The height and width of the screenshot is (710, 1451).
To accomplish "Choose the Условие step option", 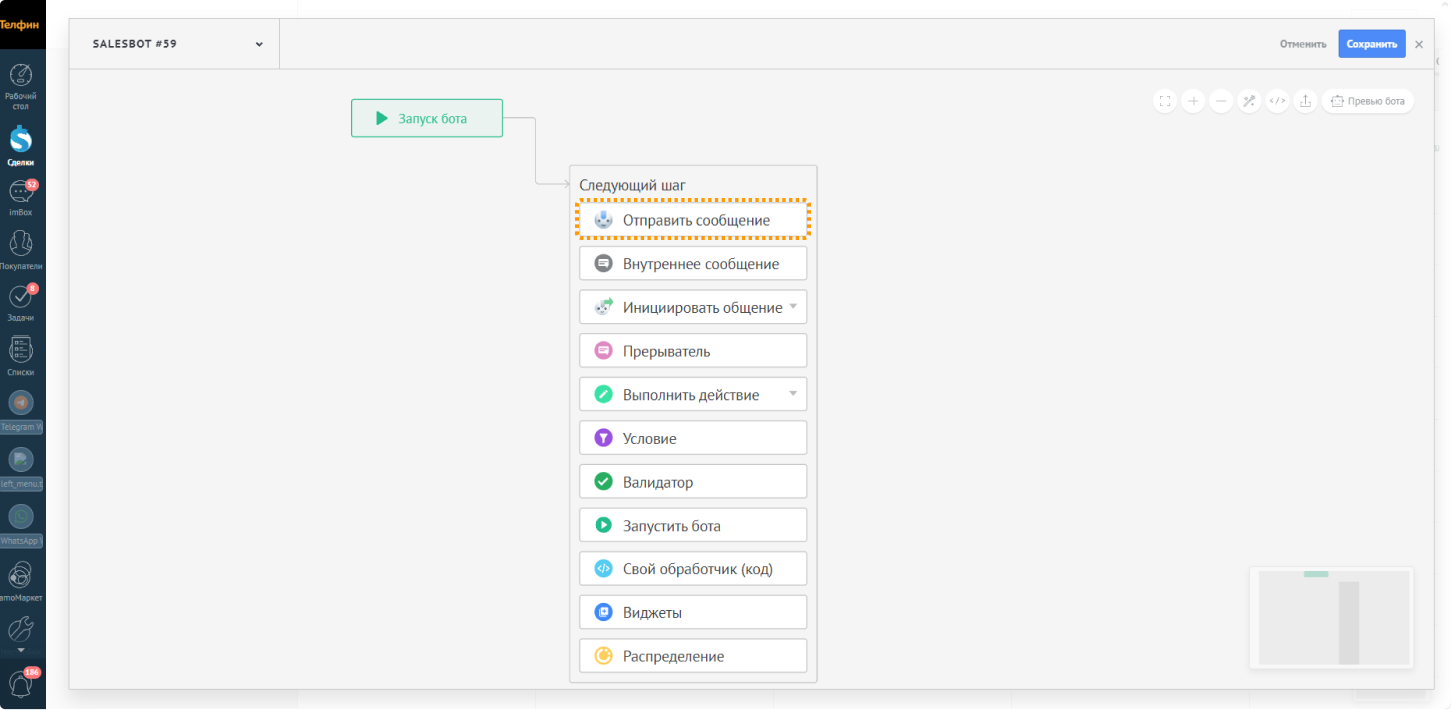I will tap(693, 438).
